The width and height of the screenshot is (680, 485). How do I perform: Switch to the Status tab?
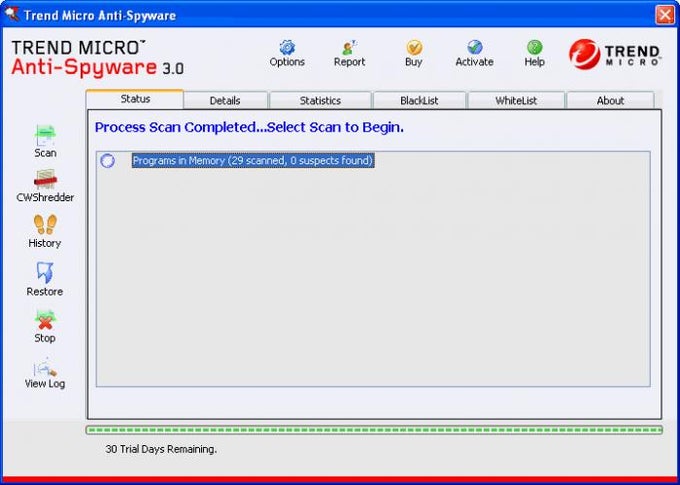click(135, 99)
